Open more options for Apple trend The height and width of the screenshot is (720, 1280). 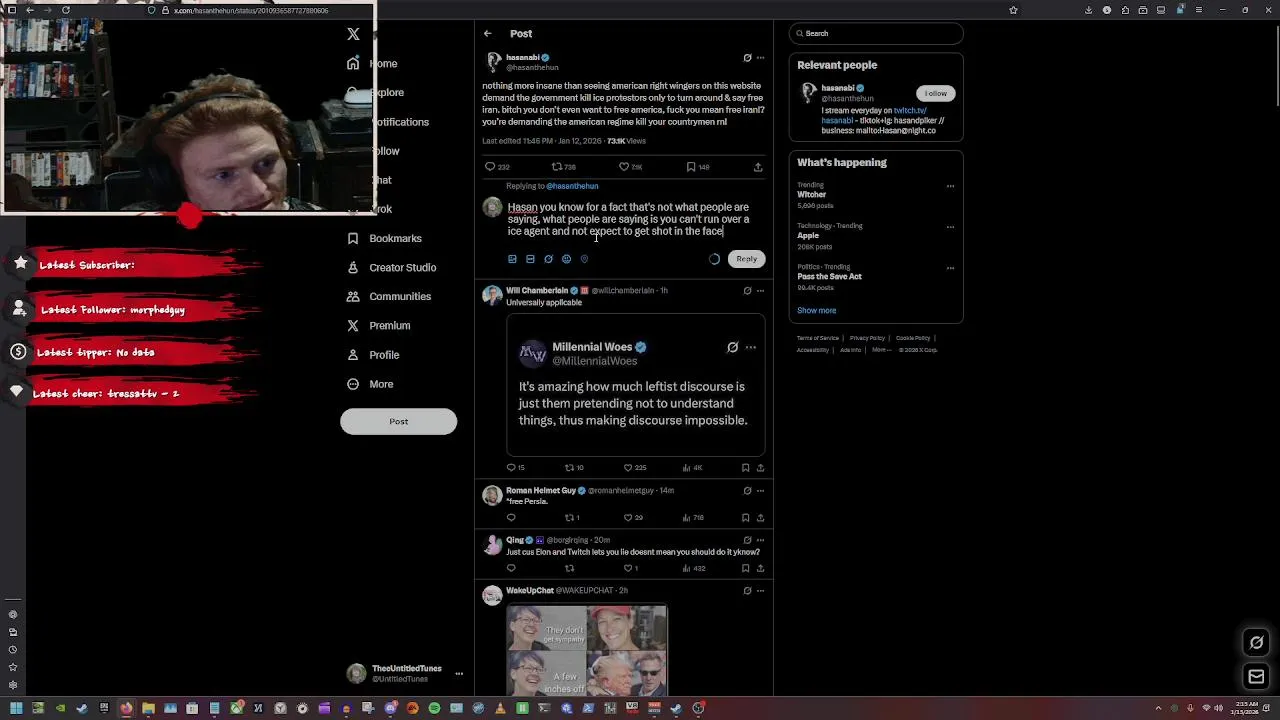point(950,227)
